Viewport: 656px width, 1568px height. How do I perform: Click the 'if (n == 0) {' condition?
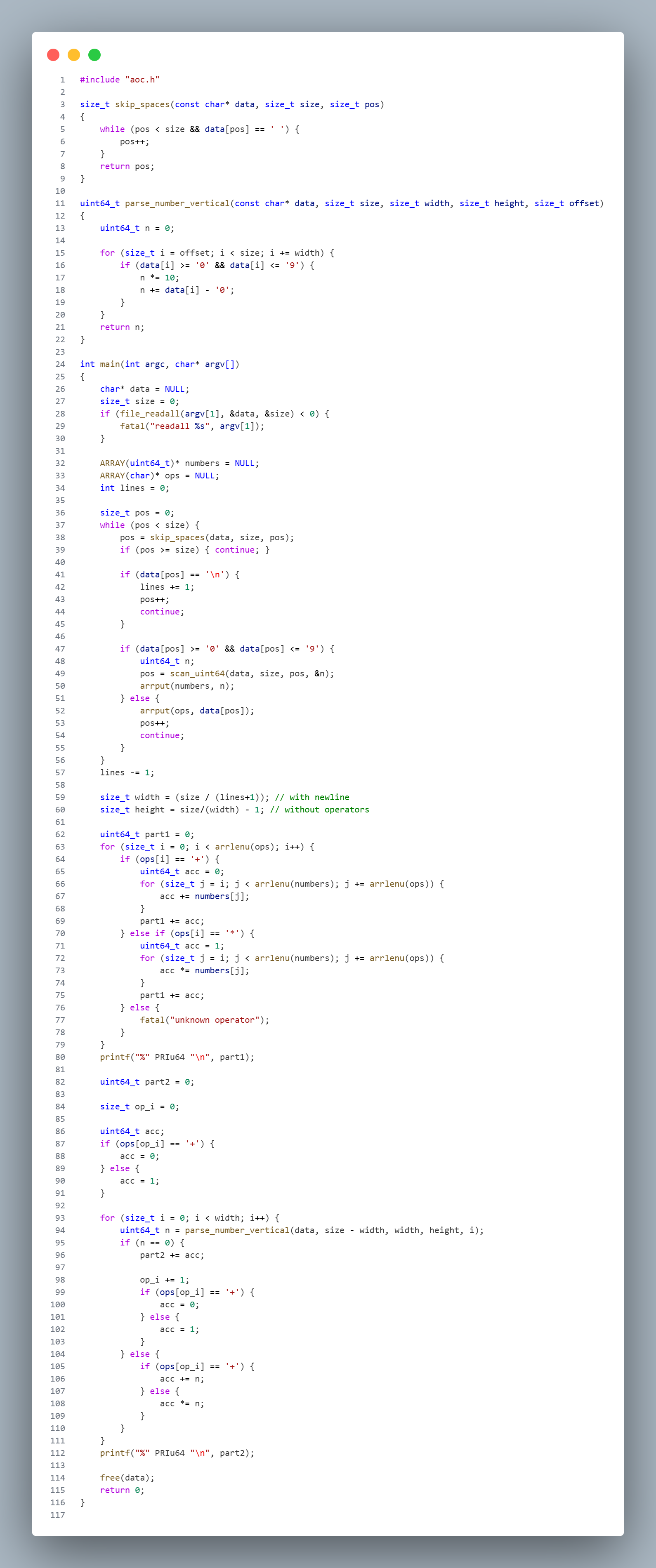pyautogui.click(x=152, y=1243)
